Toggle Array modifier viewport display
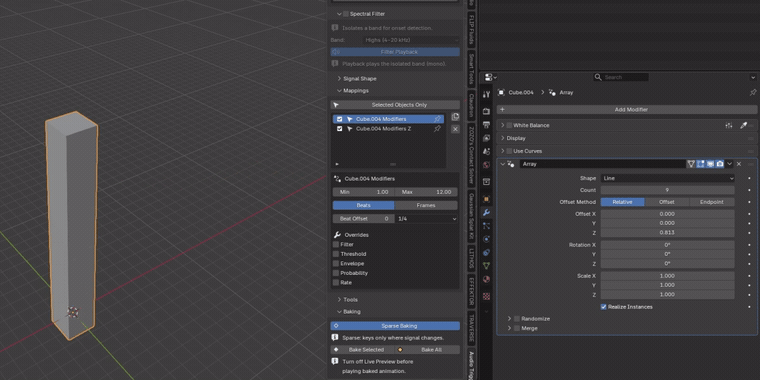The image size is (760, 380). 710,164
